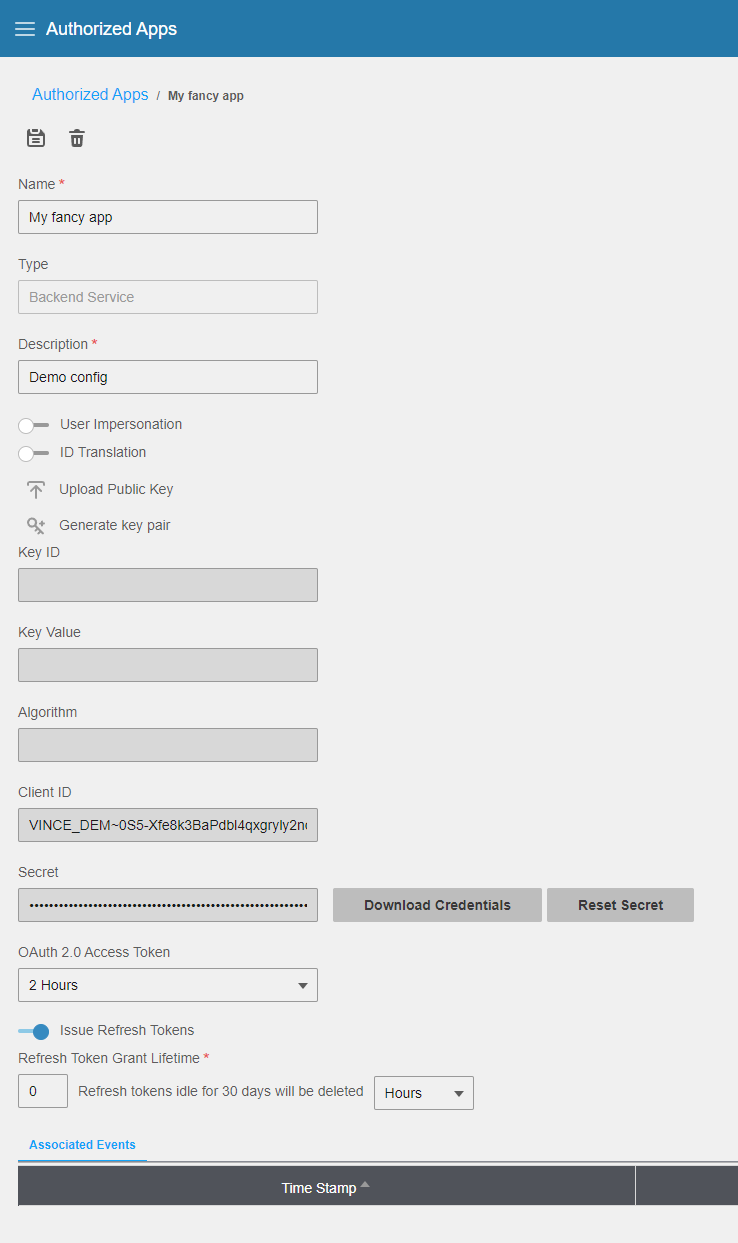Go to the Authorized Apps breadcrumb link
The width and height of the screenshot is (738, 1243).
(90, 95)
